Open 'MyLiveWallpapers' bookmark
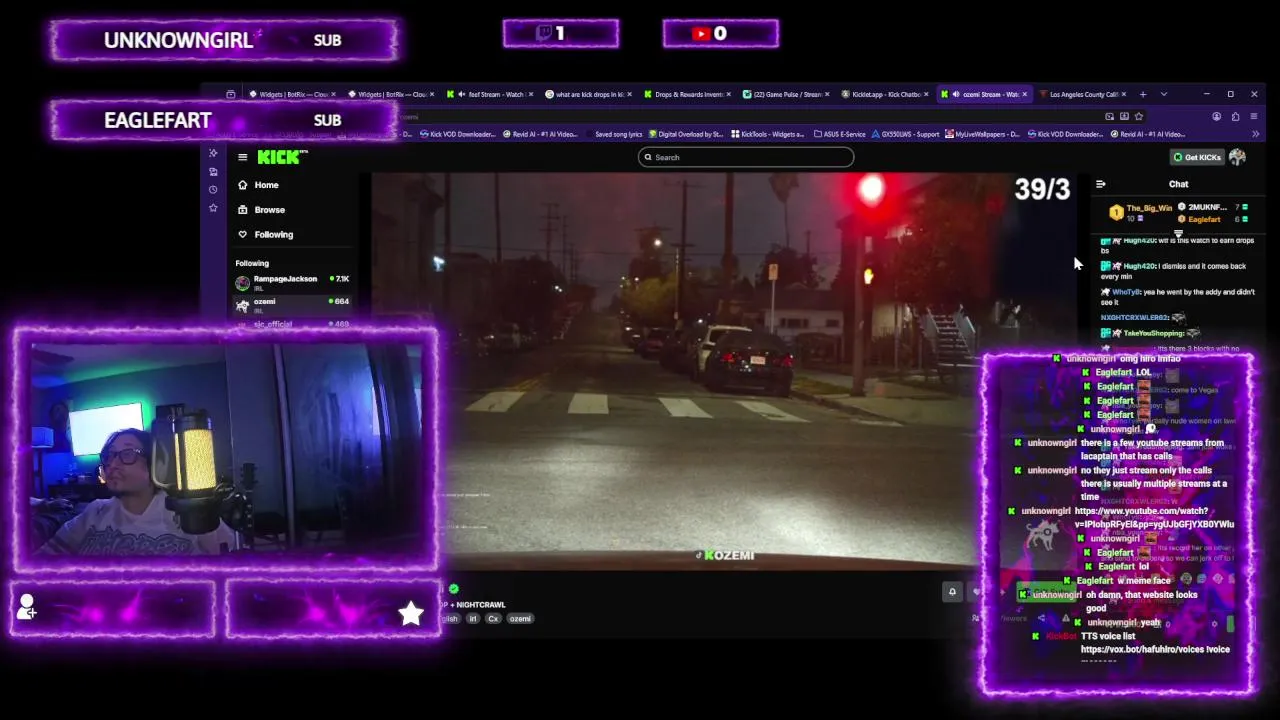 [x=983, y=134]
